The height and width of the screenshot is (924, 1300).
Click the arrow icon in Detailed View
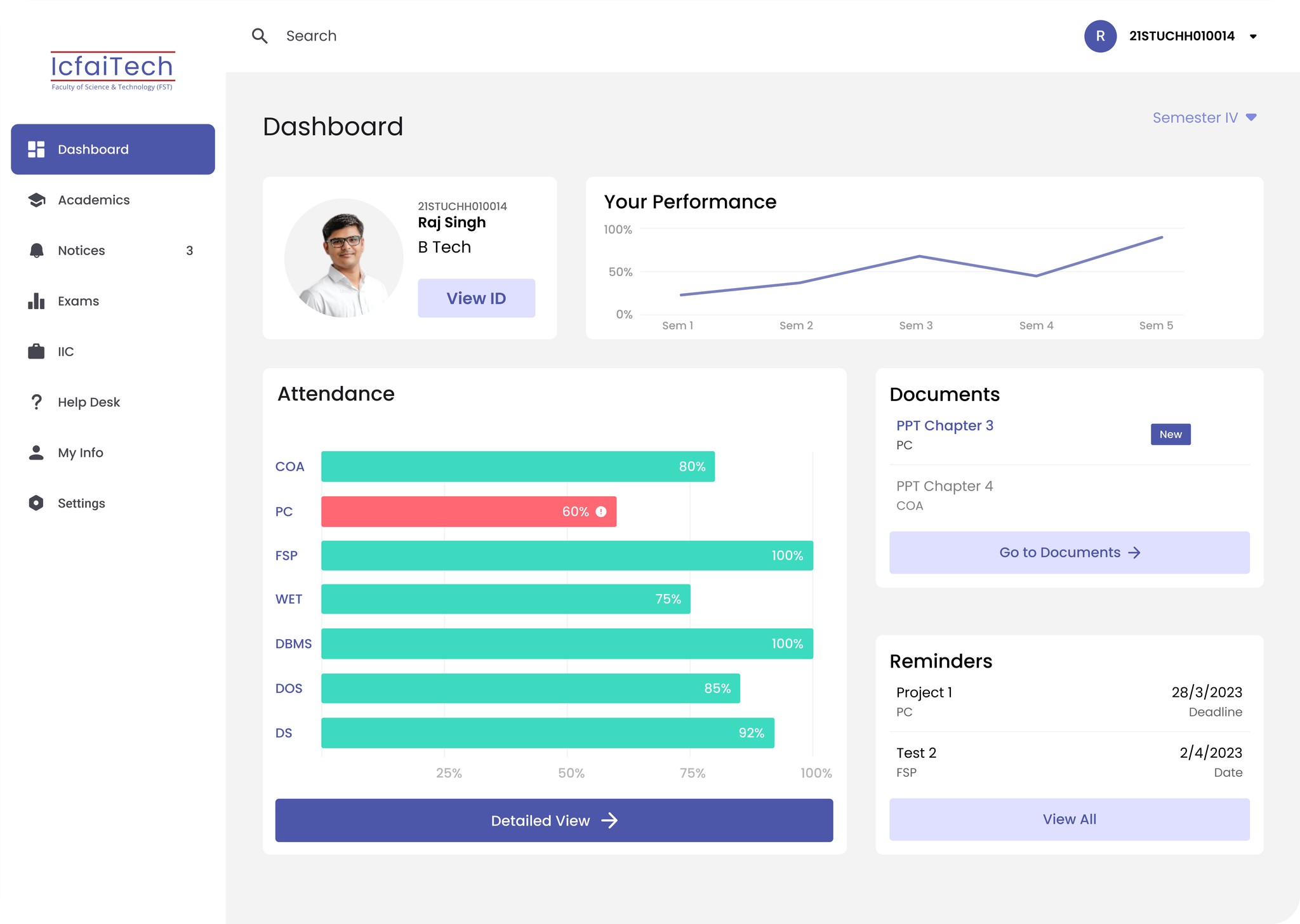click(609, 821)
